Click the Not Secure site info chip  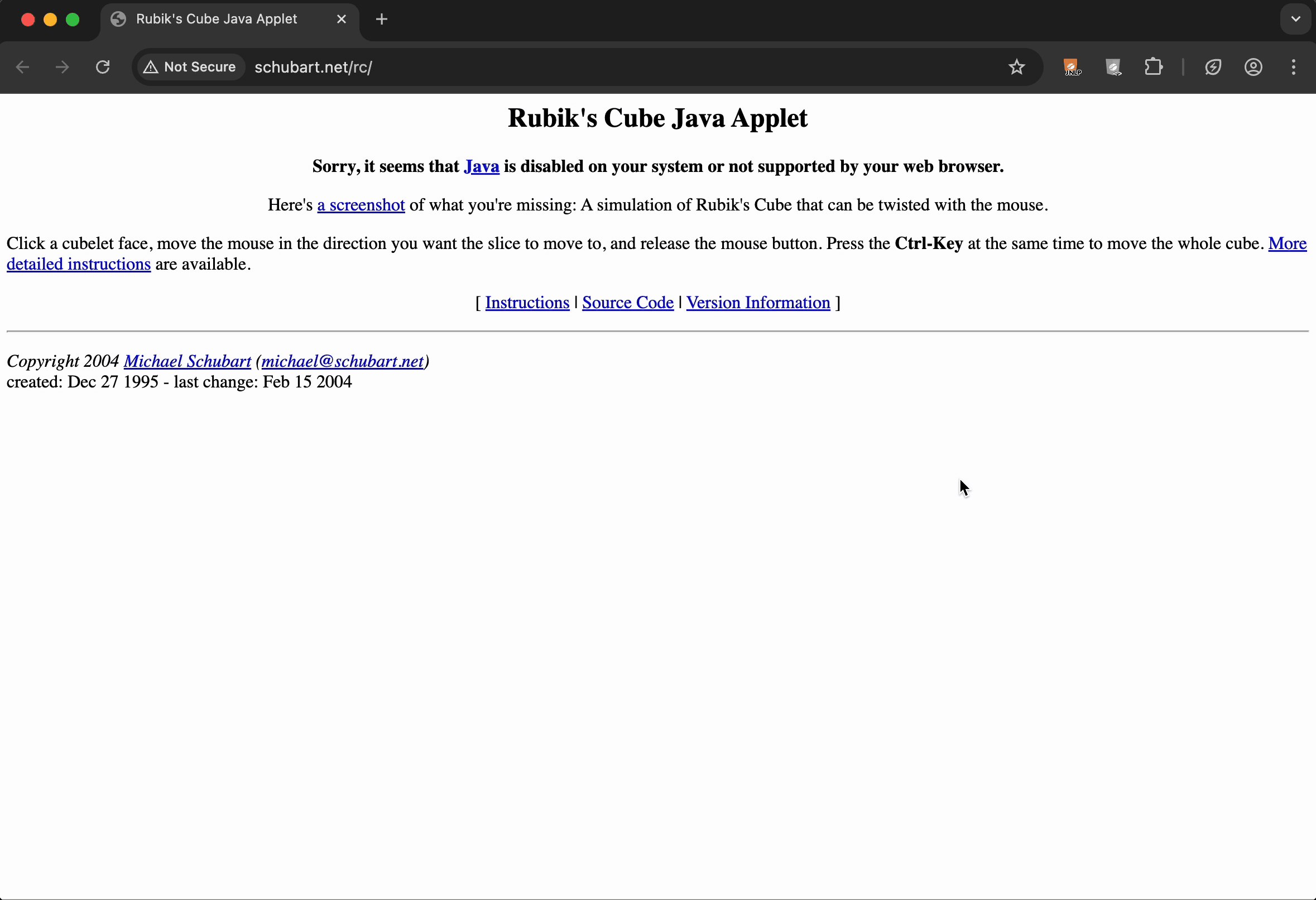[190, 67]
